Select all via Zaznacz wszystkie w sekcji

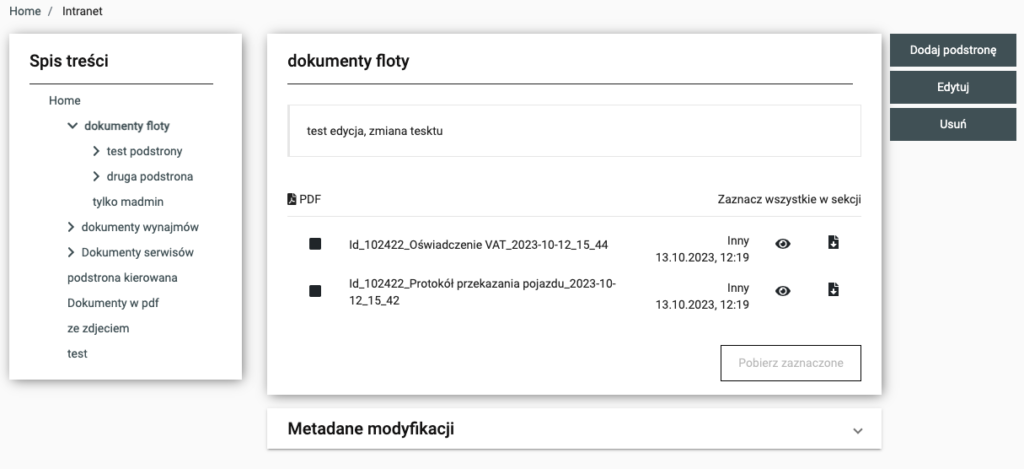point(789,199)
